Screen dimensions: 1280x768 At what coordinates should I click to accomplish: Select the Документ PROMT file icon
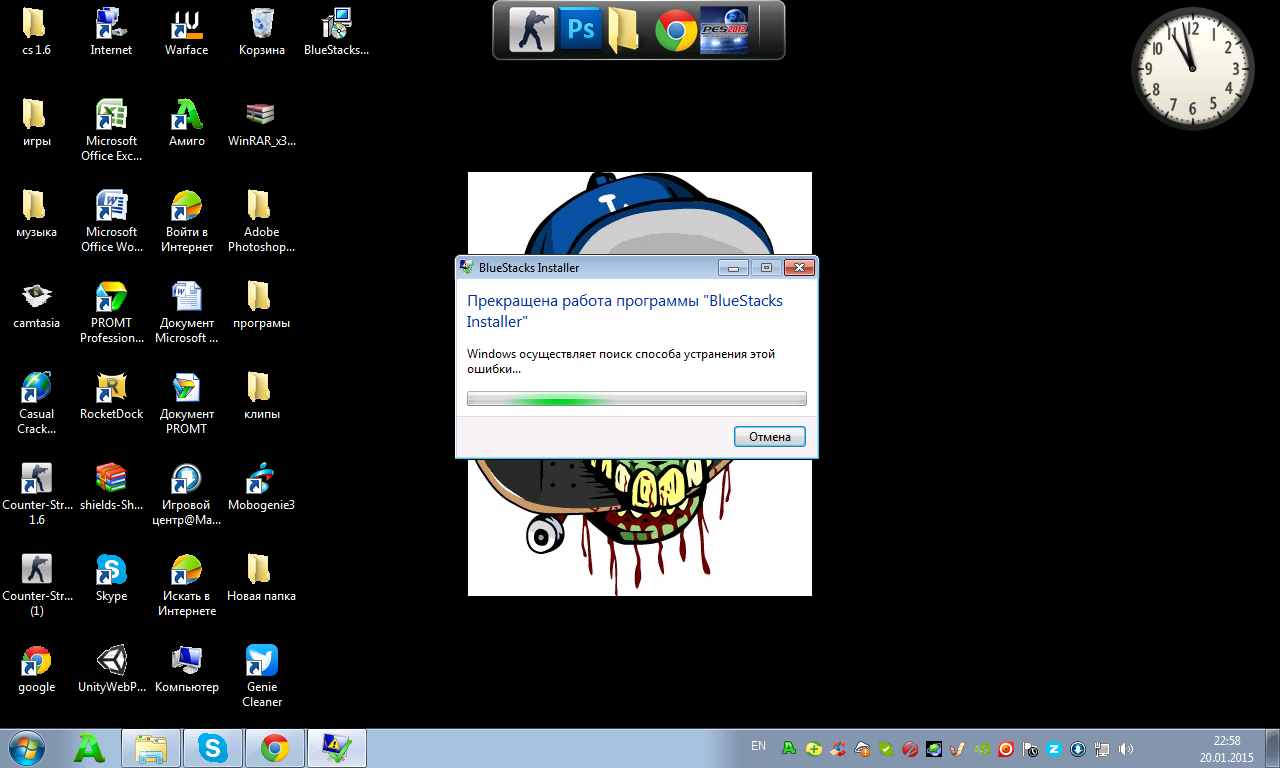point(187,403)
